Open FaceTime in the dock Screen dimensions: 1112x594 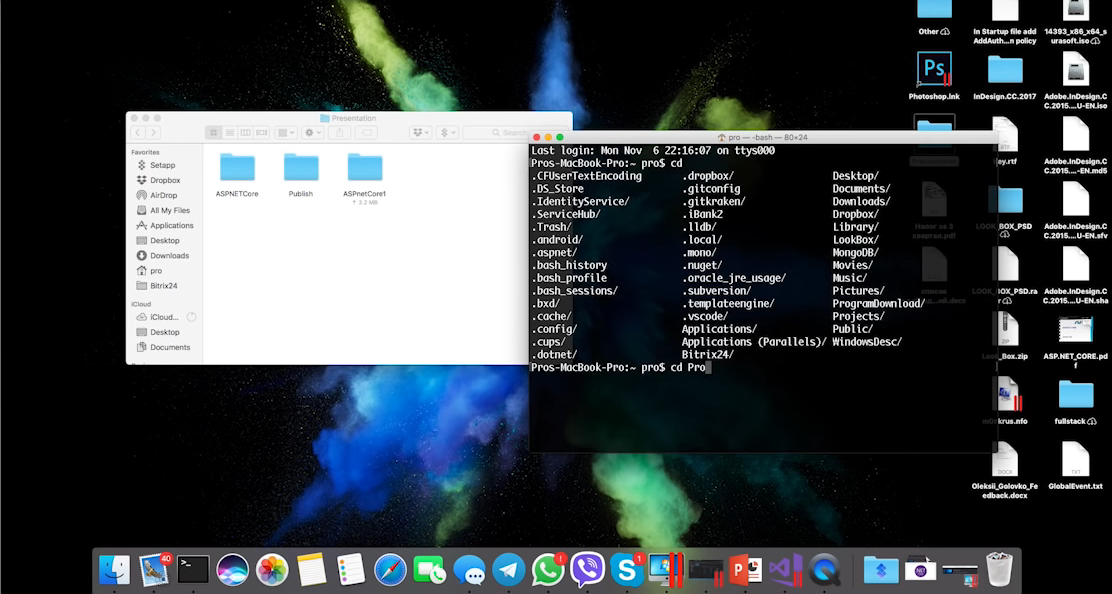[x=430, y=569]
